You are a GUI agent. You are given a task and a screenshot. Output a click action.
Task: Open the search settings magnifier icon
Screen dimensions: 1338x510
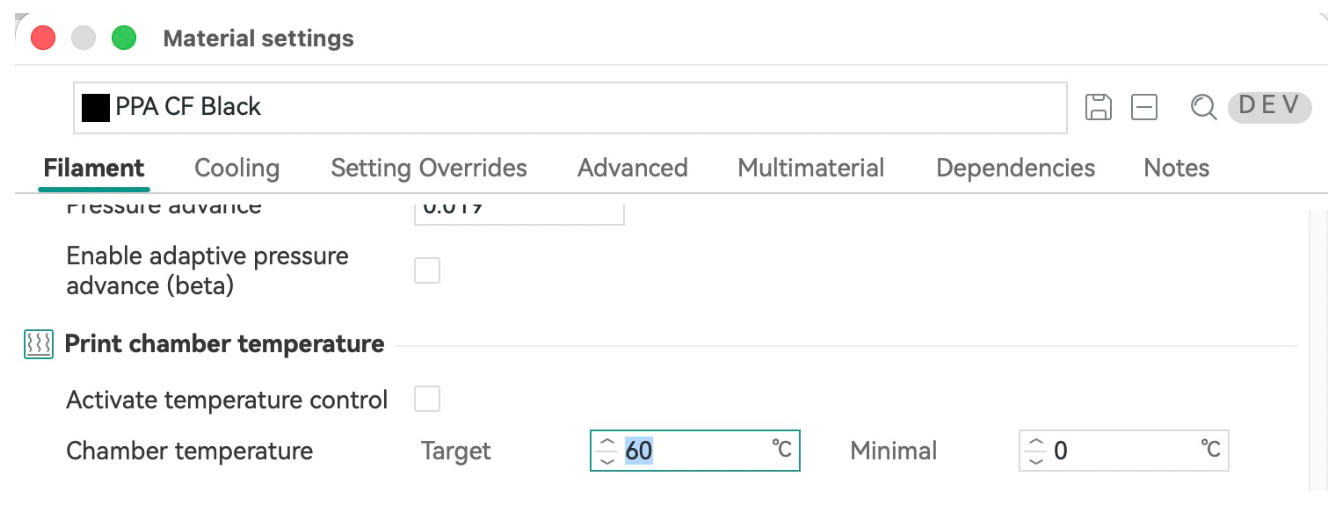(x=1203, y=107)
